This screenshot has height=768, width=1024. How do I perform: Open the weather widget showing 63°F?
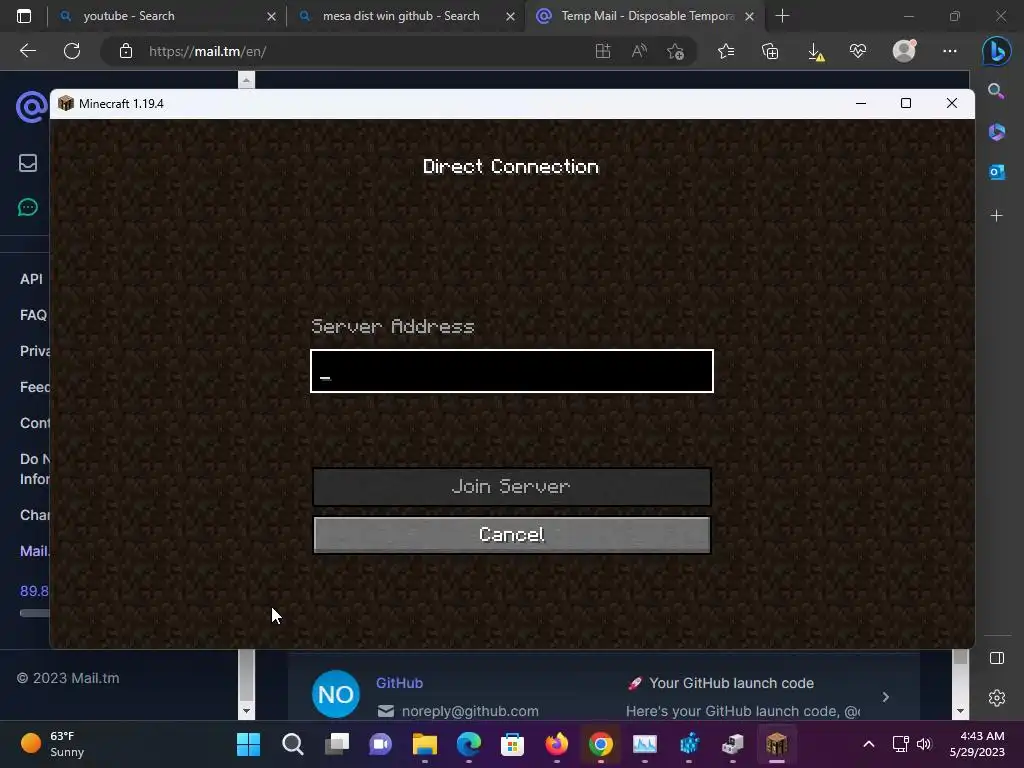pyautogui.click(x=52, y=744)
